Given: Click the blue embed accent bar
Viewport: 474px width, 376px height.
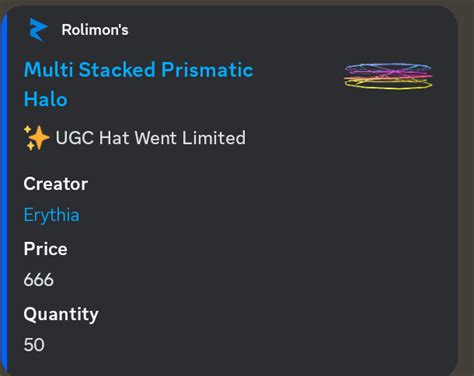Looking at the screenshot, I should click(x=4, y=193).
